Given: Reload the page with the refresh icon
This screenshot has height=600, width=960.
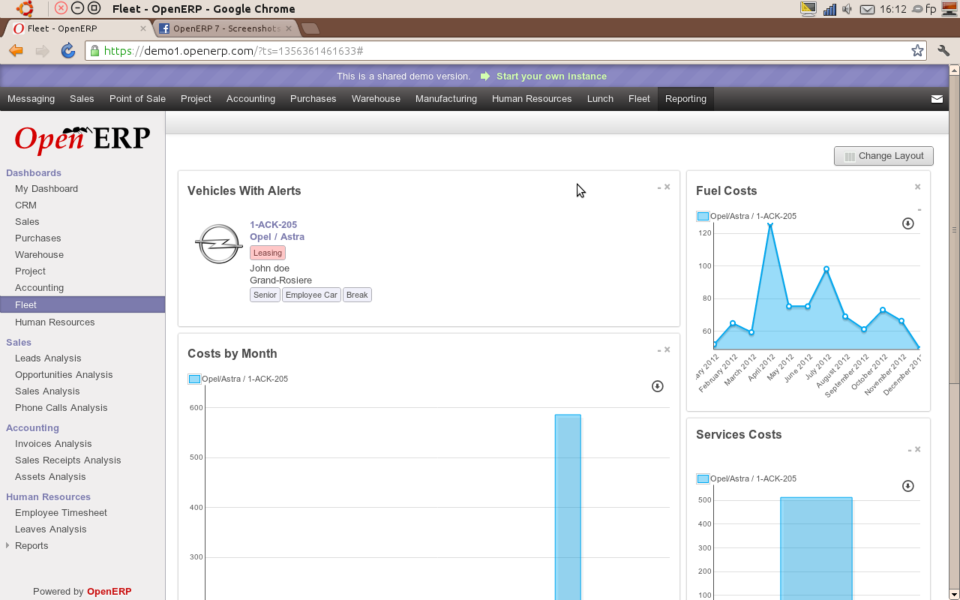Looking at the screenshot, I should [x=67, y=51].
